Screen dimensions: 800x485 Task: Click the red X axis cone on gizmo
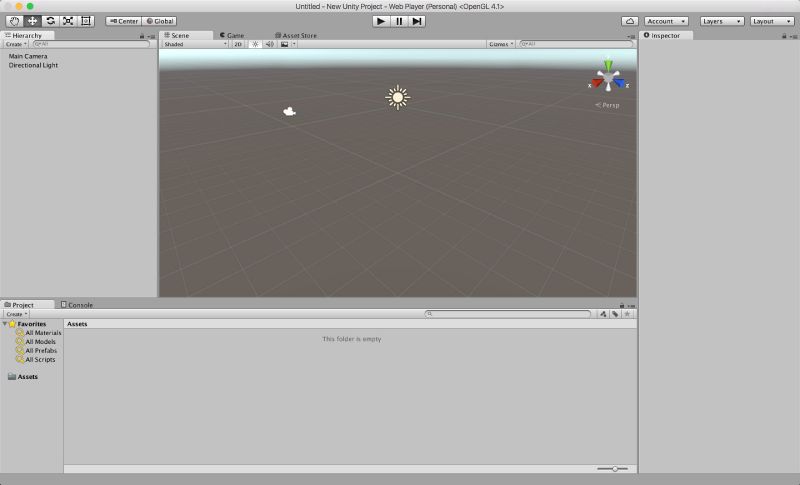tap(597, 83)
